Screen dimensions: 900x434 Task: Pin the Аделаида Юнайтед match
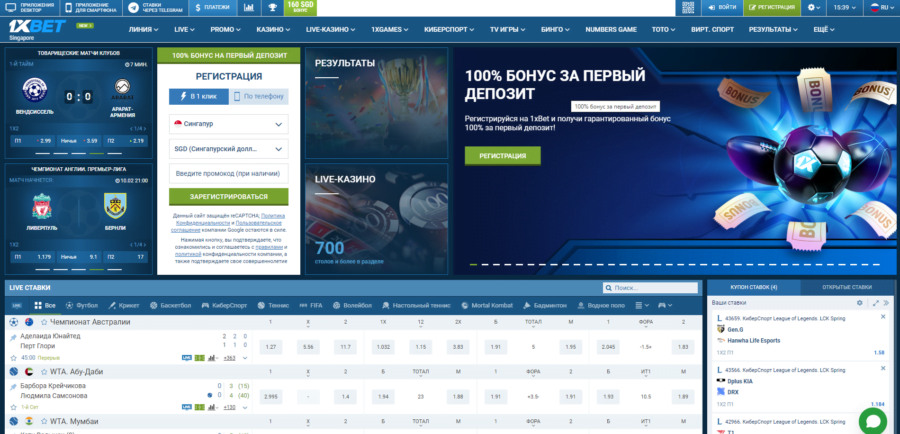(x=13, y=338)
